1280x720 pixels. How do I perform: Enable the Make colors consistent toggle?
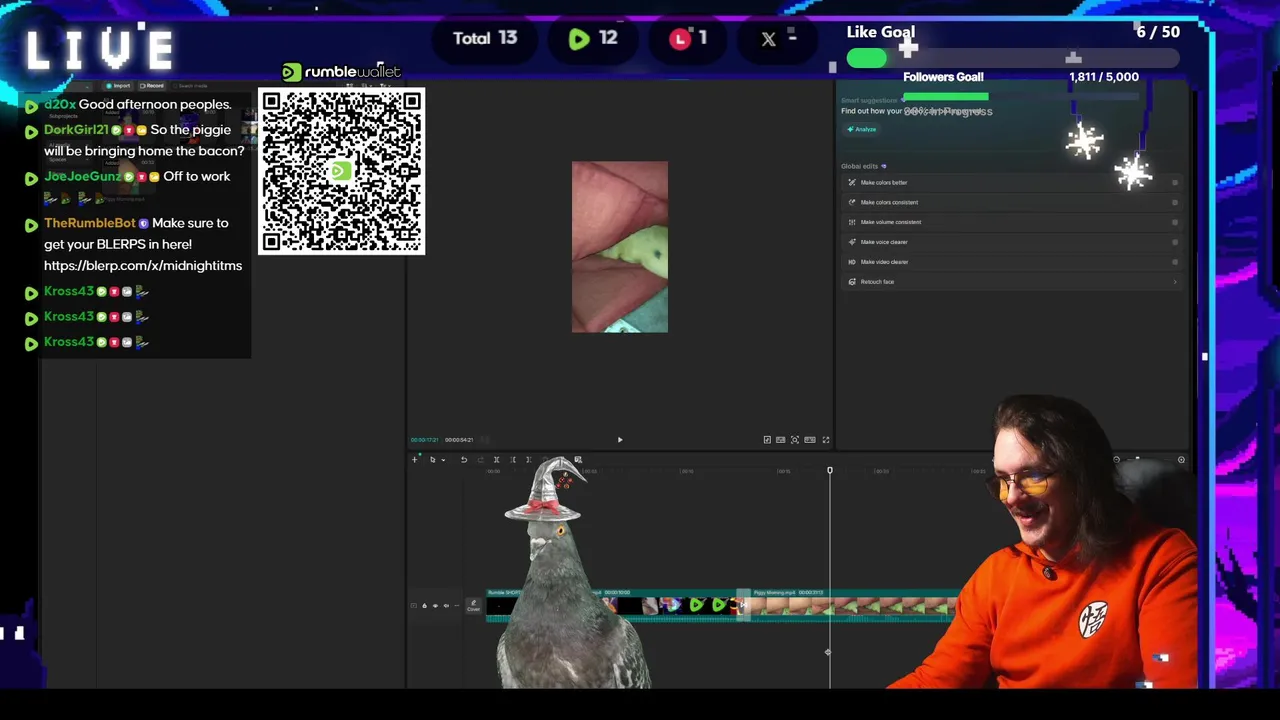point(1175,203)
